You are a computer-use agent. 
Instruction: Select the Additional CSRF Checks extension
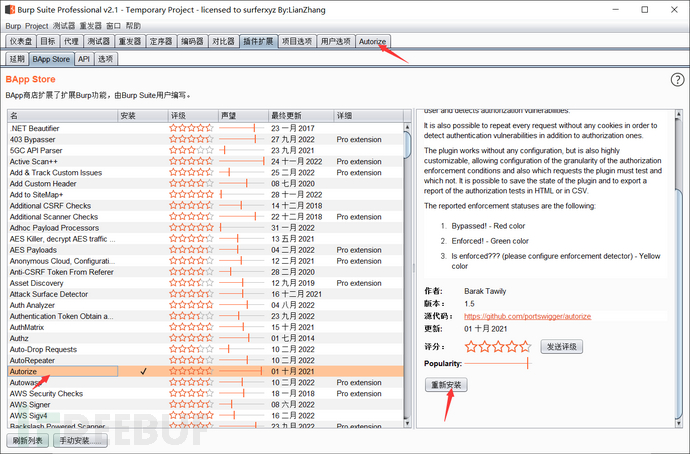(206, 206)
